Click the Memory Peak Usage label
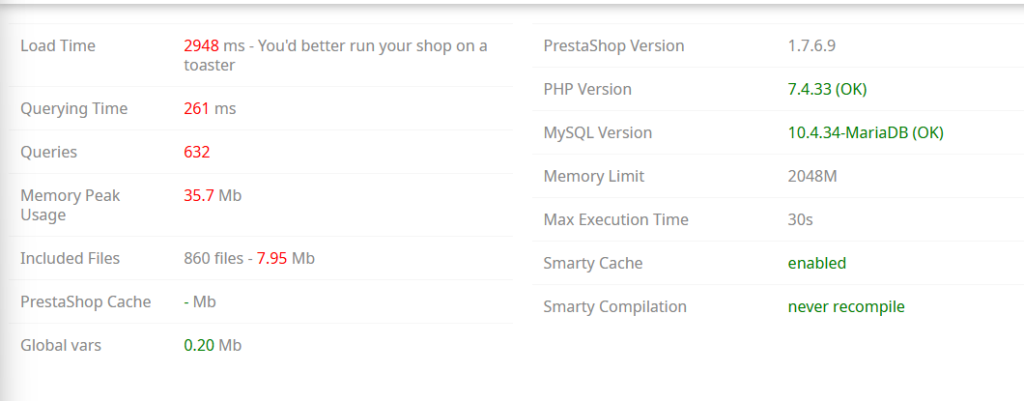Screen dimensions: 1024x401 pos(70,205)
